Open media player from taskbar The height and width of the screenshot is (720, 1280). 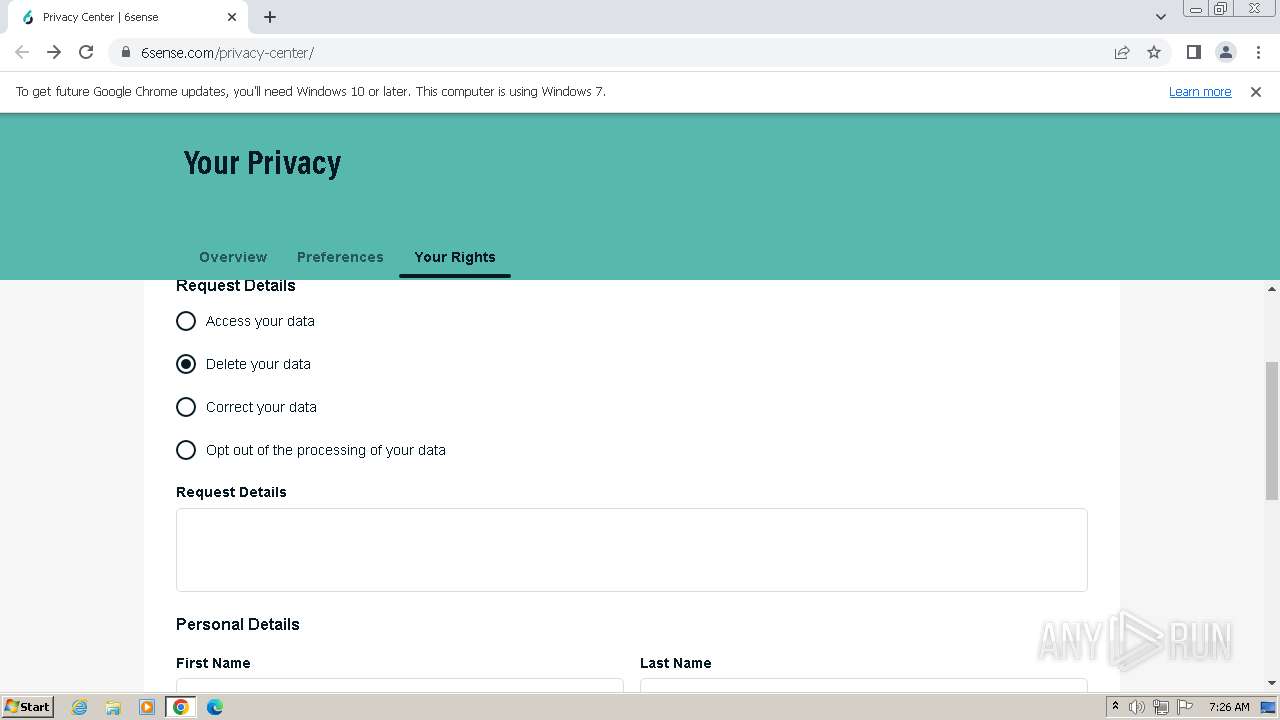pos(147,707)
